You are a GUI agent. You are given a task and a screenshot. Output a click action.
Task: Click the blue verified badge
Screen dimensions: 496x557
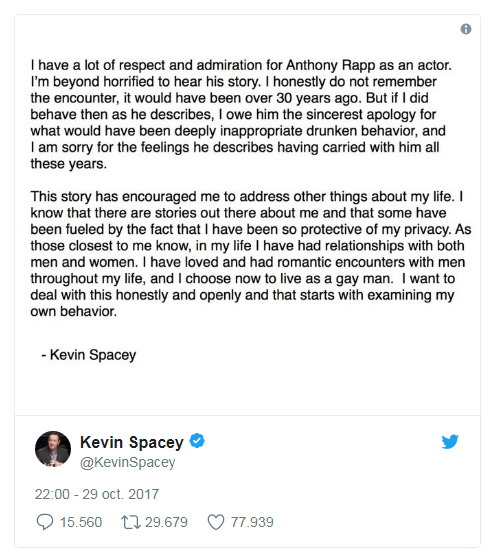(197, 440)
